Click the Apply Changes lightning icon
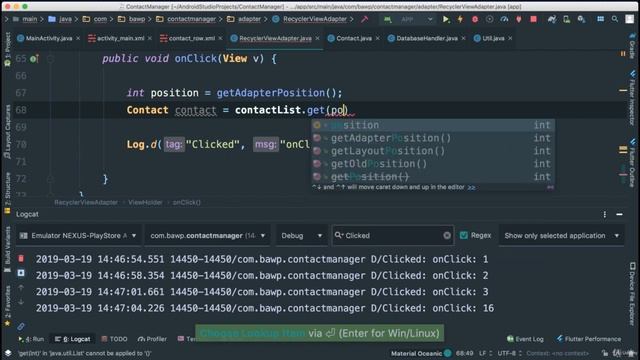The image size is (640, 360). coord(460,19)
